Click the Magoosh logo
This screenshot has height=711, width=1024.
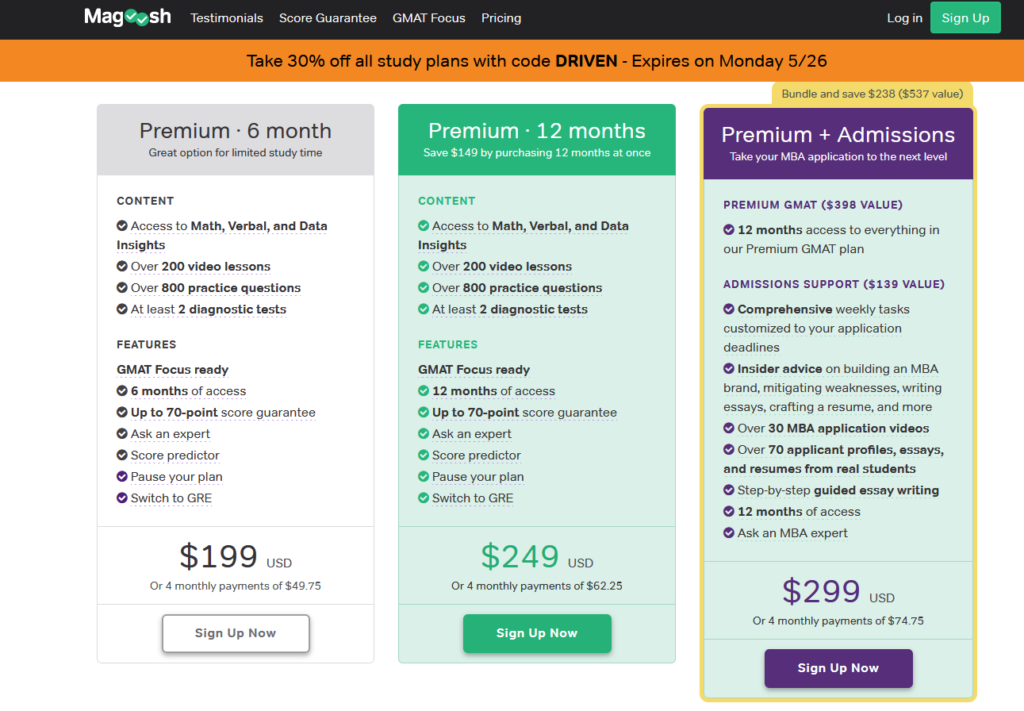tap(127, 17)
